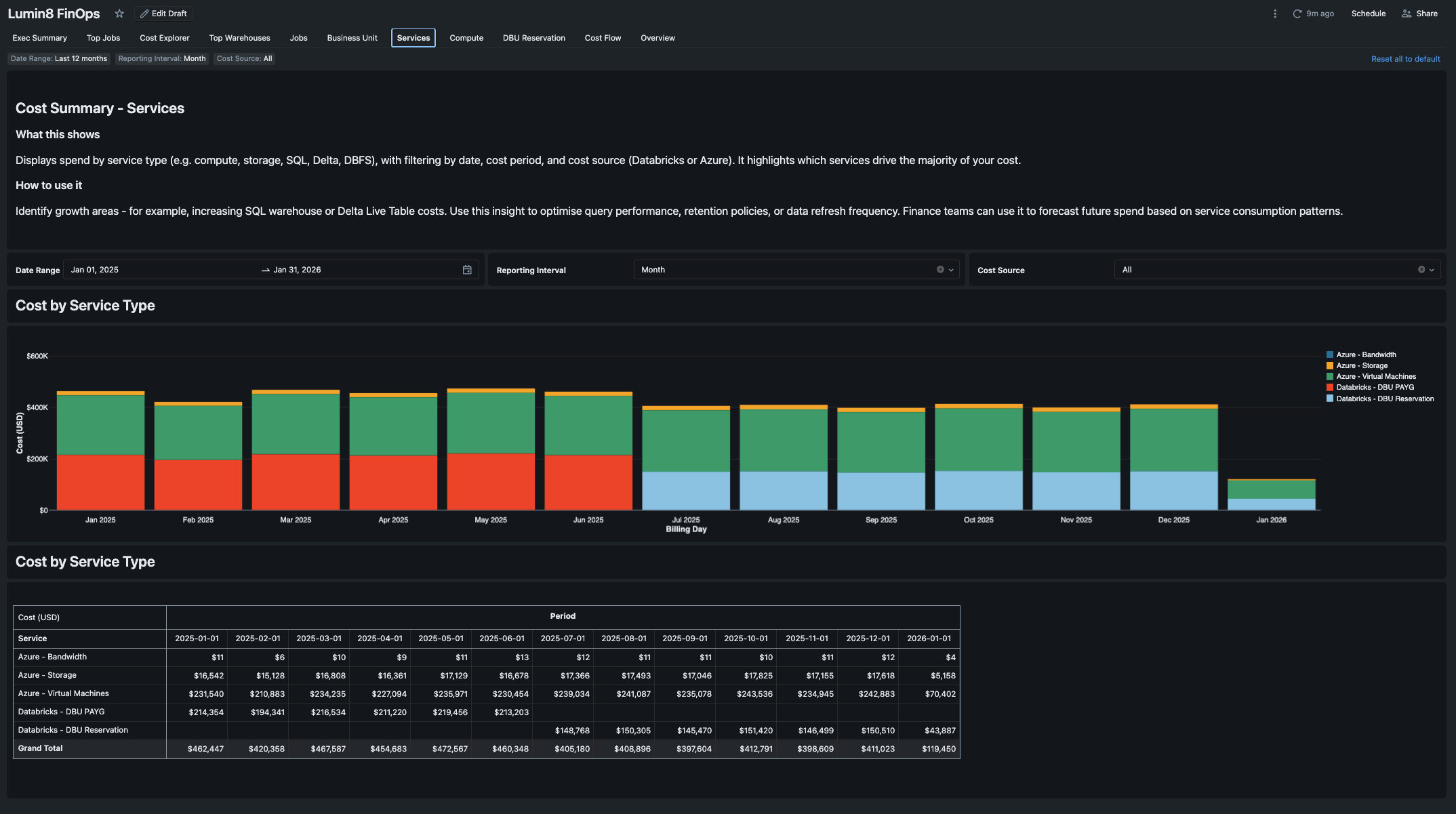Click the refresh icon beside 9m ago
This screenshot has height=814, width=1456.
tap(1297, 14)
